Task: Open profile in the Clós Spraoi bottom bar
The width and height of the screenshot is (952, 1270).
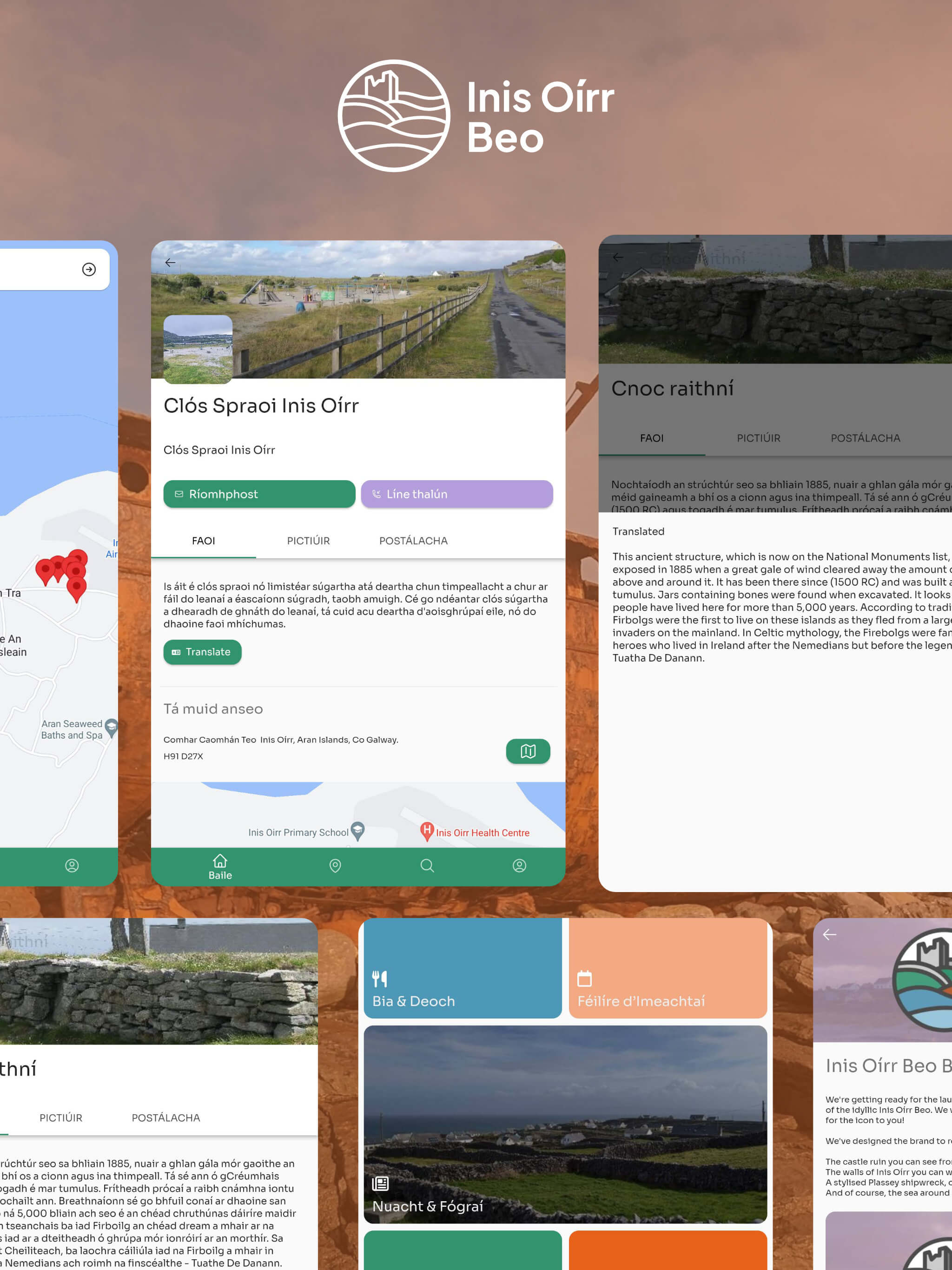Action: [x=519, y=866]
